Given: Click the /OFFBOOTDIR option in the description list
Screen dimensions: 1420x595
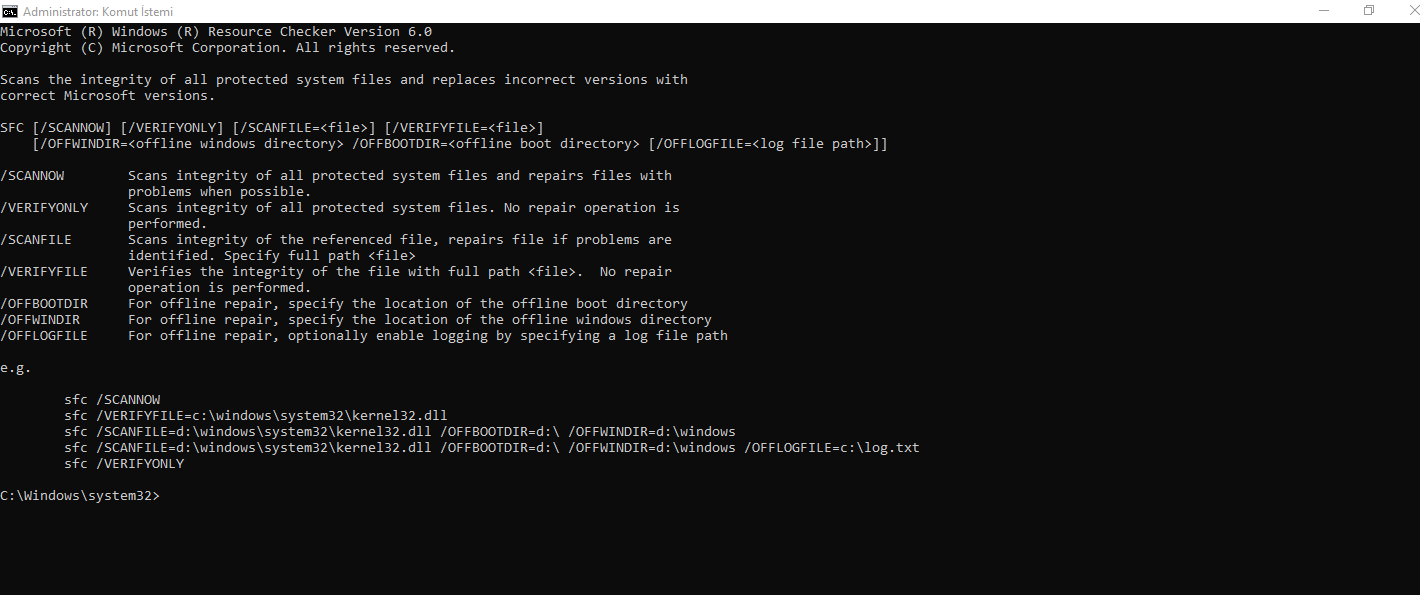Looking at the screenshot, I should [x=44, y=304].
